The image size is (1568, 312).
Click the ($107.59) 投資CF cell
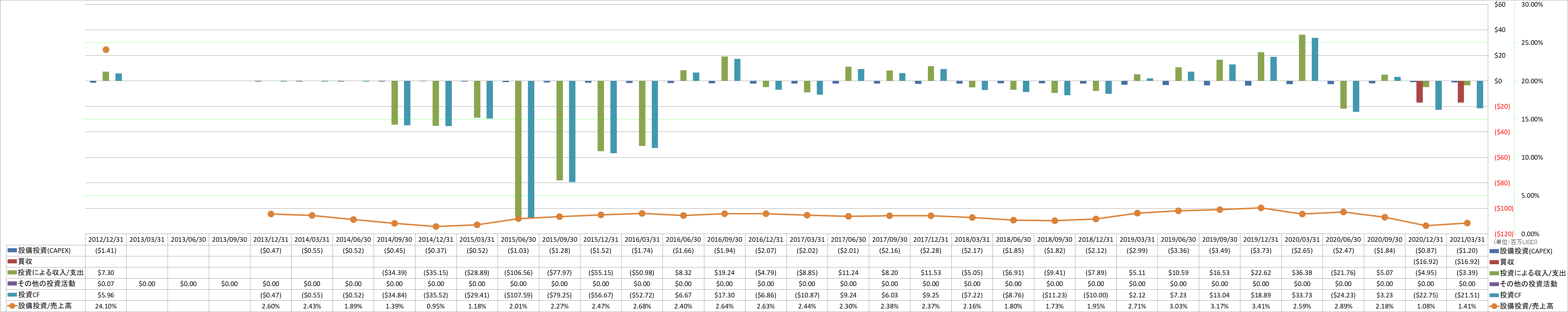pos(518,295)
